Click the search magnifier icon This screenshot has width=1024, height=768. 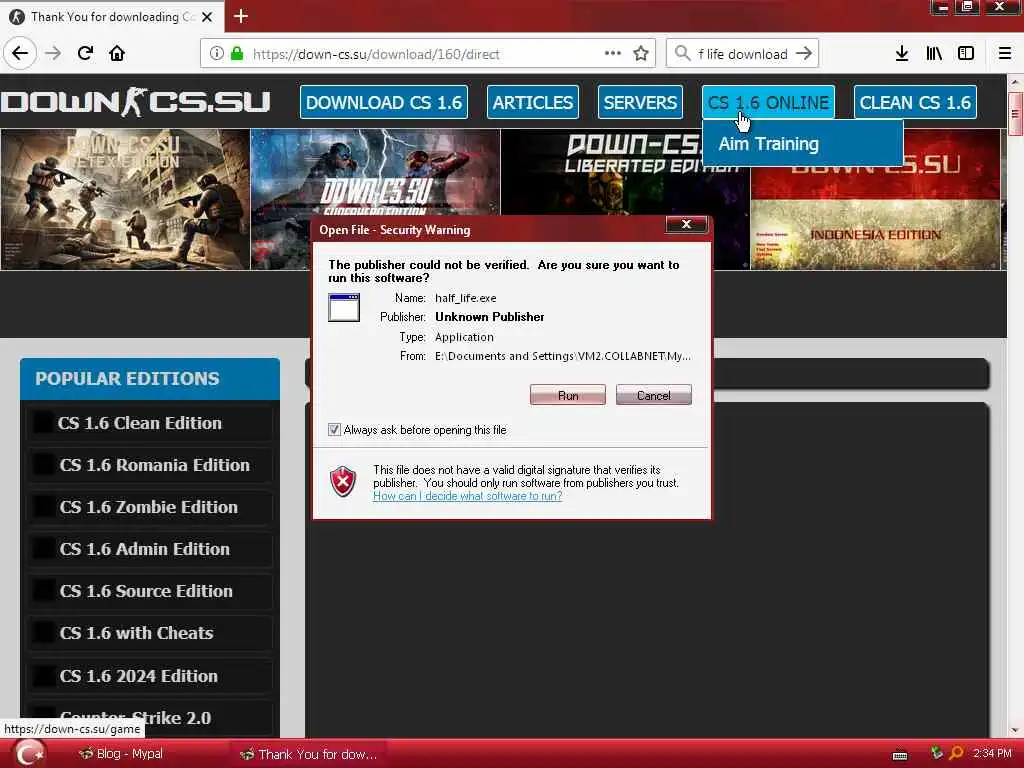pyautogui.click(x=682, y=53)
